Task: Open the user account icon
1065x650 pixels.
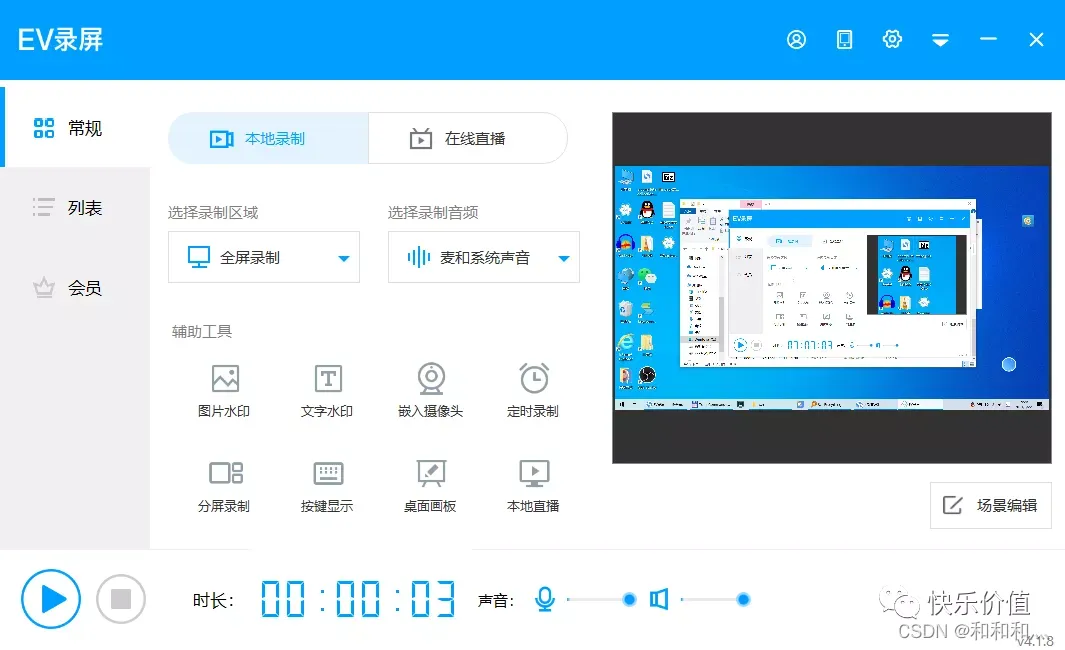Action: click(796, 40)
